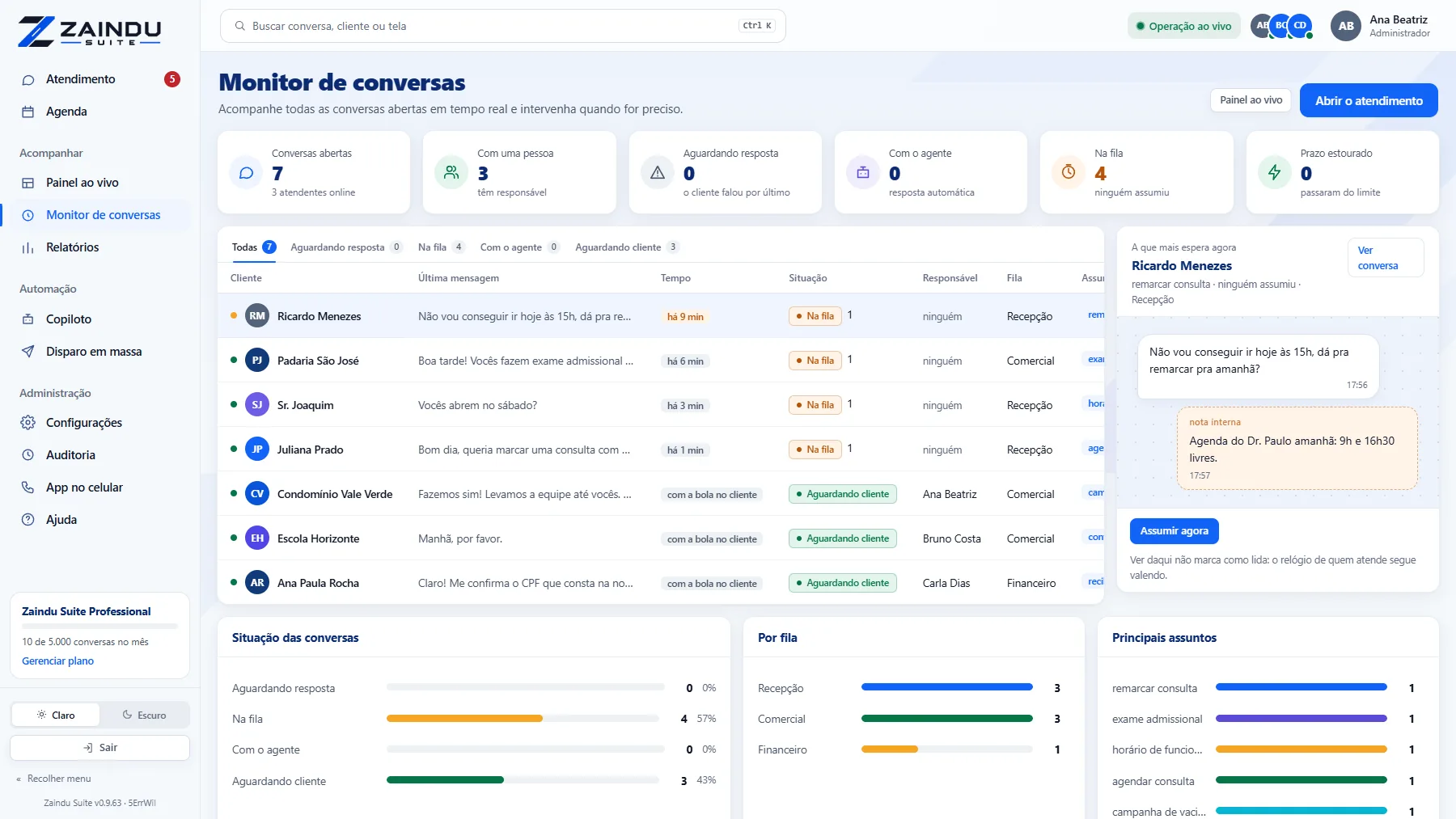Select Padaria São José client name

pyautogui.click(x=318, y=361)
